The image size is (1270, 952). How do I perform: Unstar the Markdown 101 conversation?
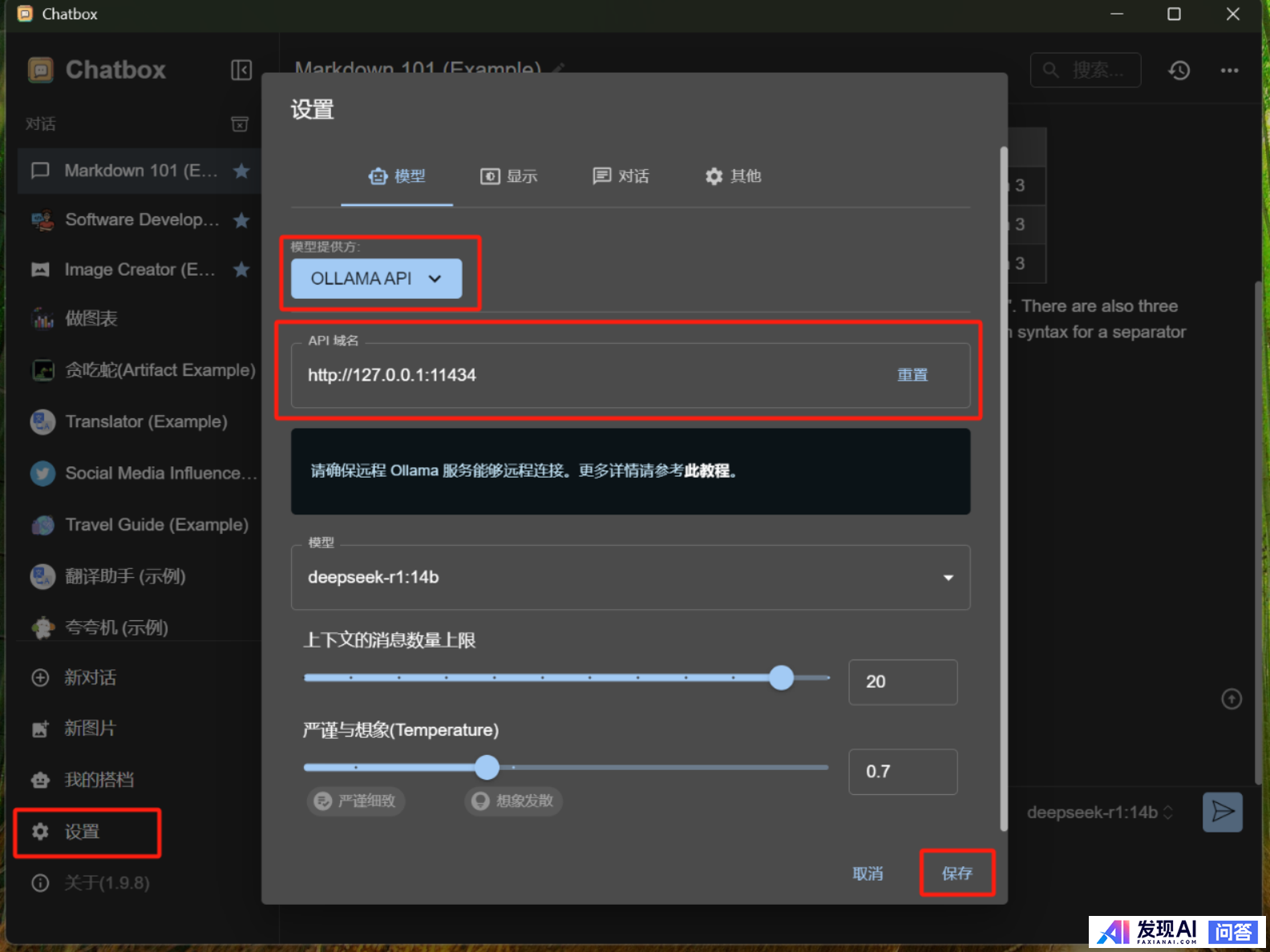coord(241,171)
